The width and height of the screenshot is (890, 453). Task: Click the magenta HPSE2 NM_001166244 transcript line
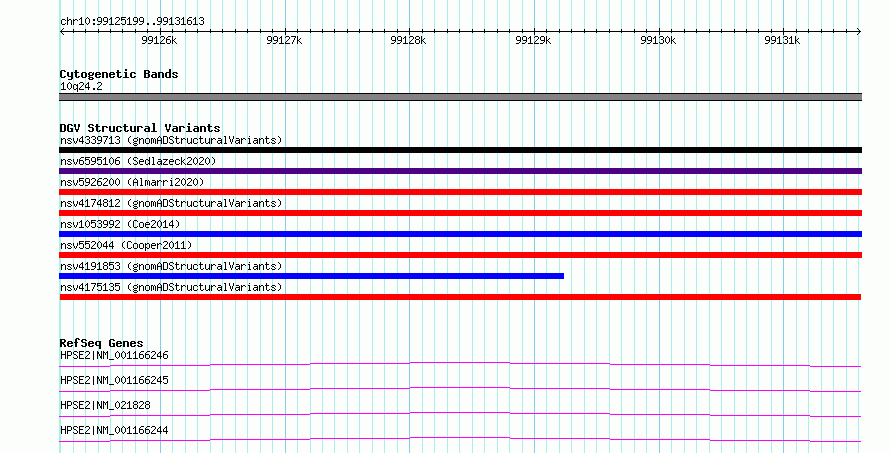[x=460, y=439]
